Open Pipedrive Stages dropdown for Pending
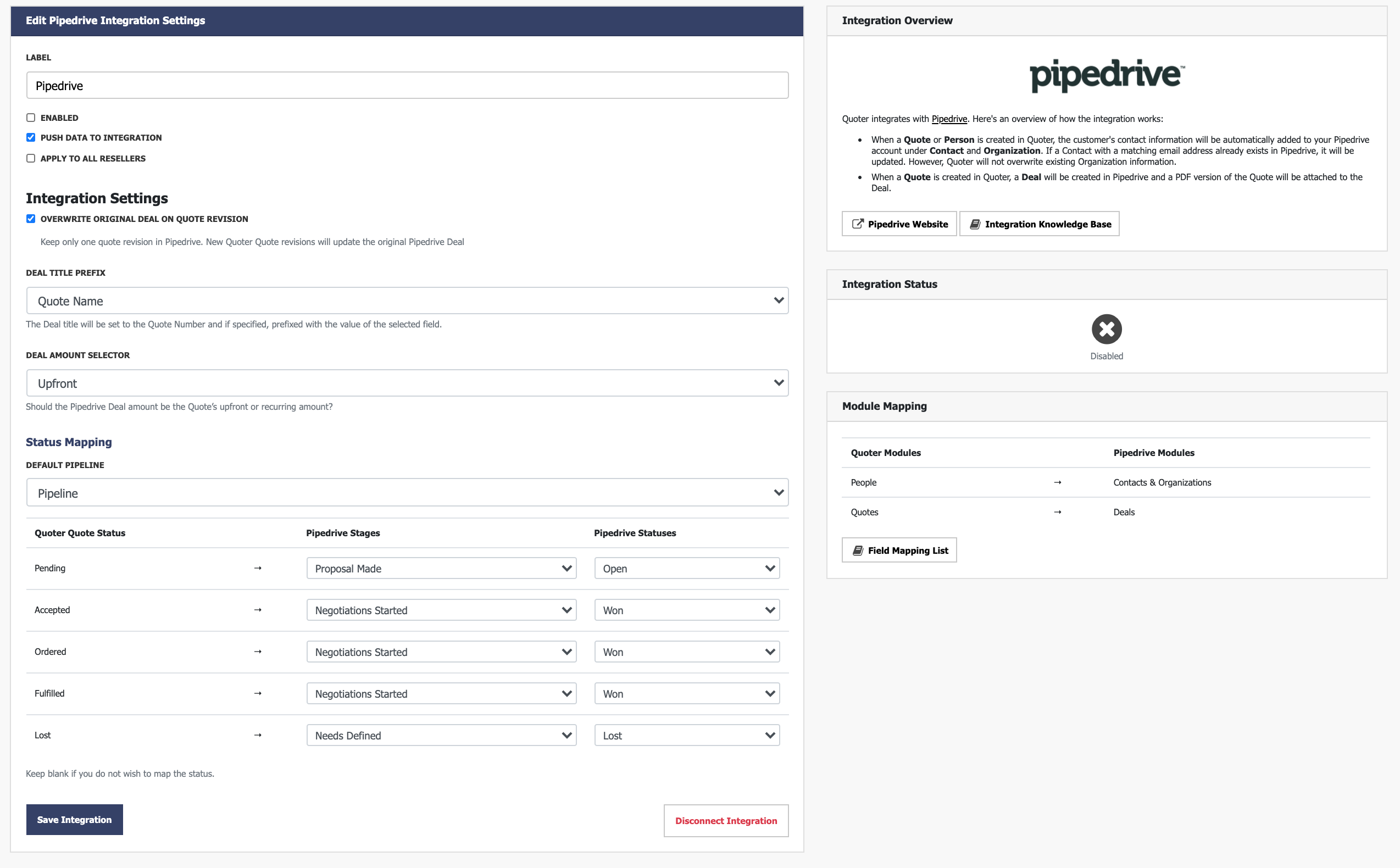Image resolution: width=1400 pixels, height=868 pixels. tap(441, 569)
